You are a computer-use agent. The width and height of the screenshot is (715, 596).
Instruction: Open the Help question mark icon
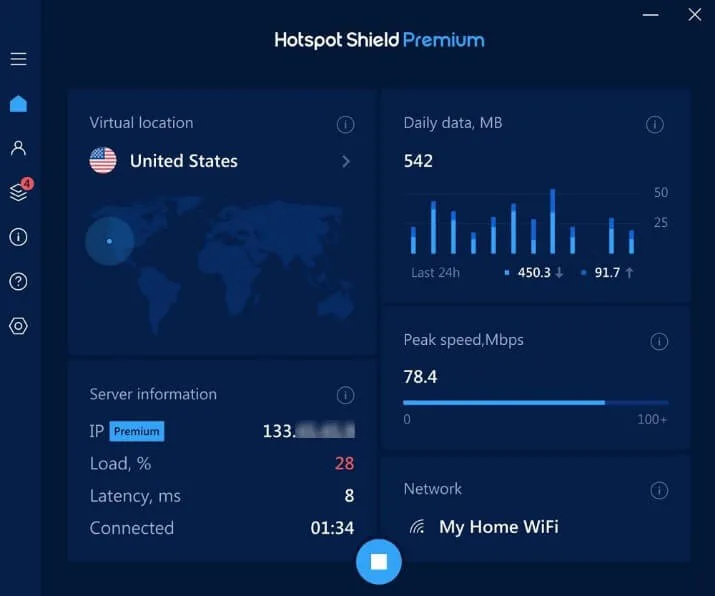[18, 281]
